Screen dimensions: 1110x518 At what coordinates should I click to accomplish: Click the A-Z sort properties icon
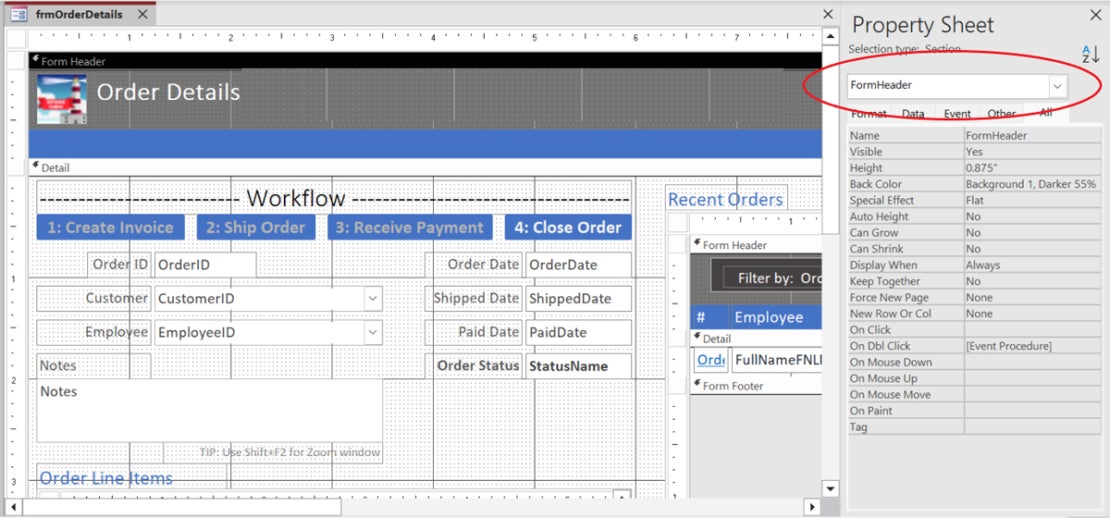(1089, 54)
